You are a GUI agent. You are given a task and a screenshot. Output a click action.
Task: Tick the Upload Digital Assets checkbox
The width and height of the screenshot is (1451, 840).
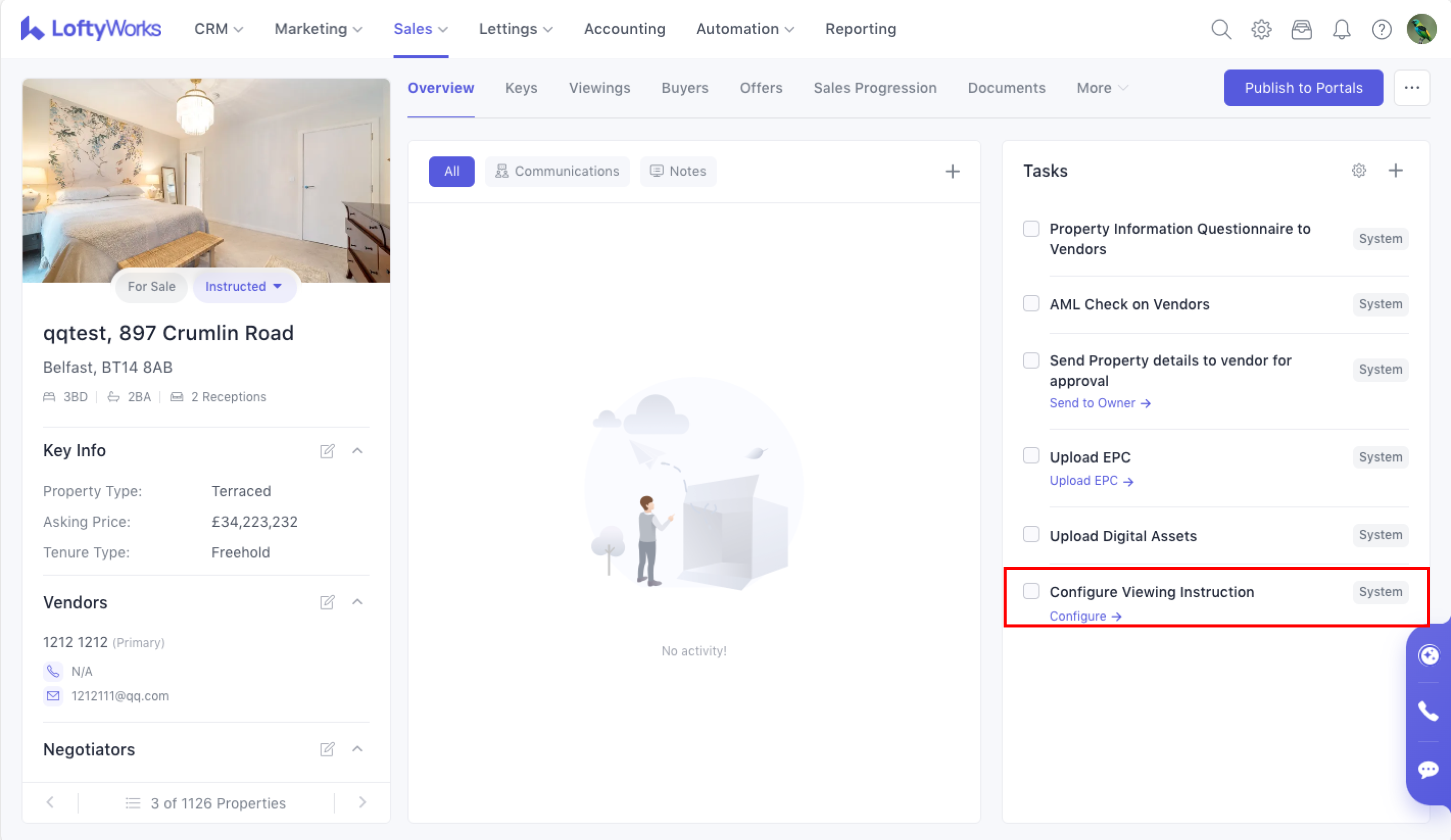(1031, 534)
